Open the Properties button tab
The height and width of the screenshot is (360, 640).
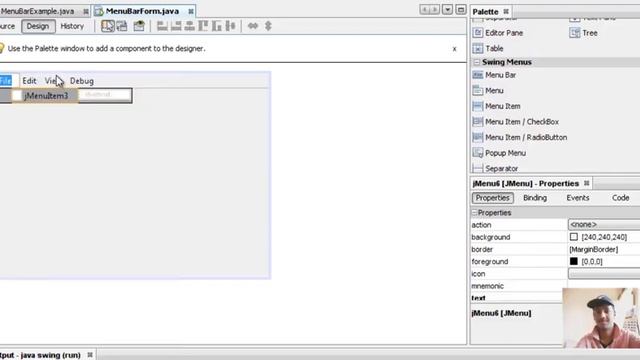click(x=493, y=198)
